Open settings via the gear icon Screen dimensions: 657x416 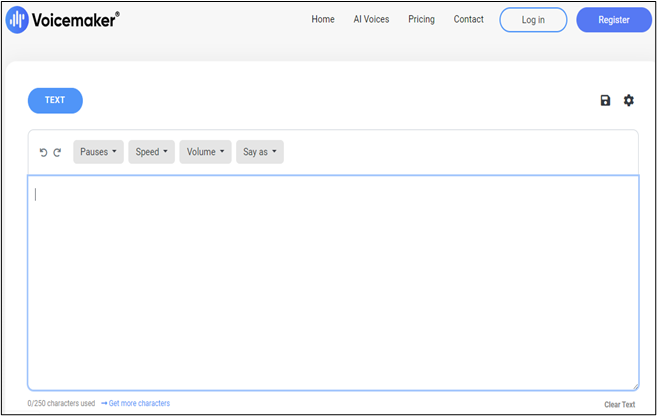[x=629, y=100]
